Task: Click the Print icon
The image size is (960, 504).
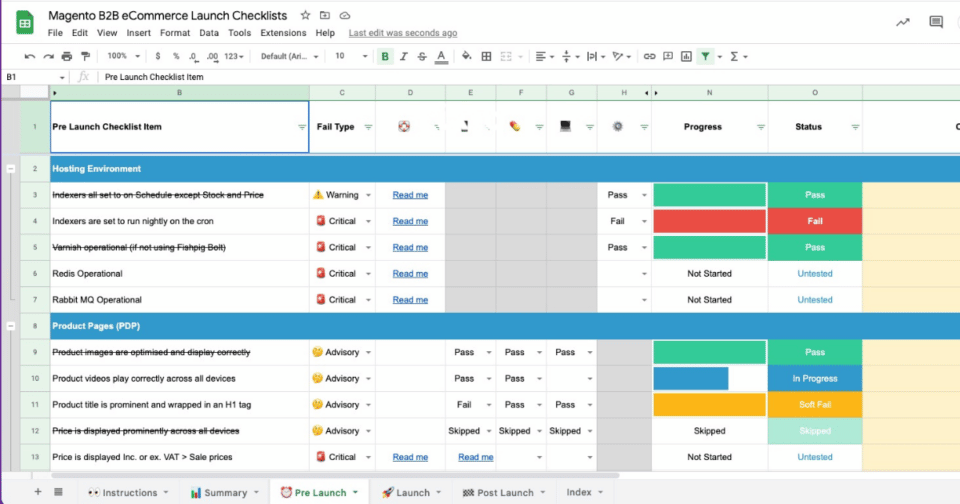Action: [66, 56]
